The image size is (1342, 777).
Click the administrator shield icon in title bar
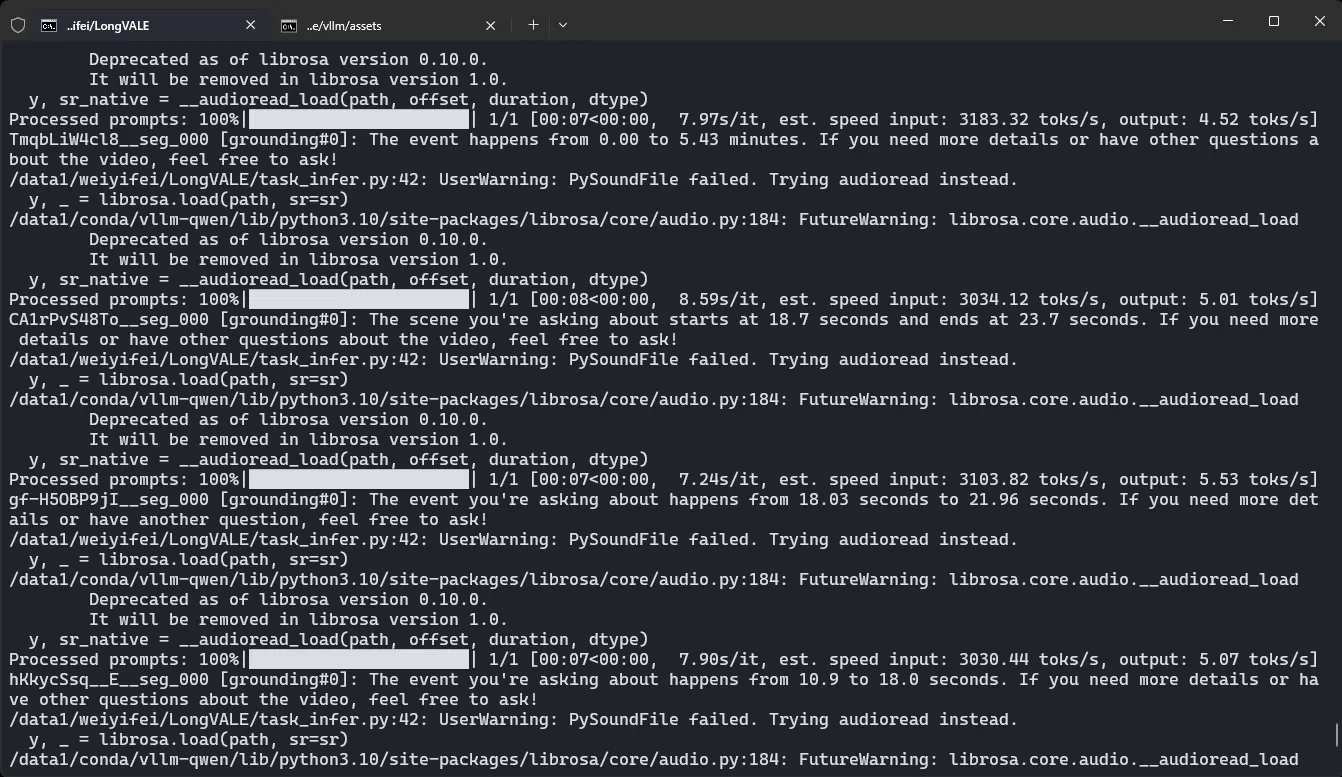(x=17, y=25)
